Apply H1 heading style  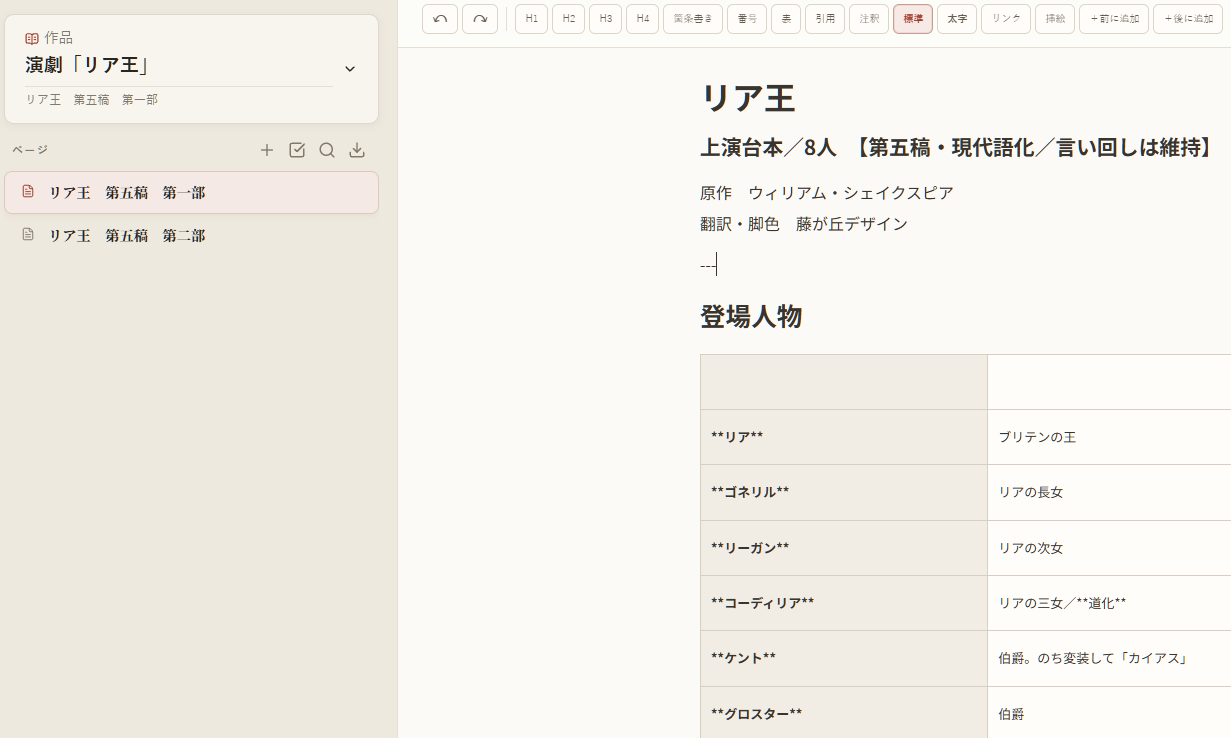tap(532, 19)
